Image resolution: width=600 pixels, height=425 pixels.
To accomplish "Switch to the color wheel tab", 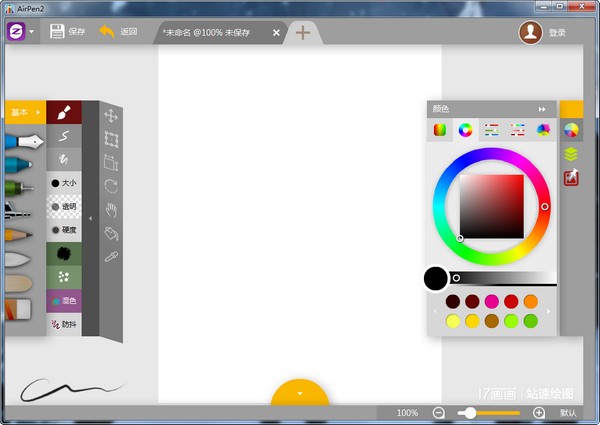I will [465, 129].
